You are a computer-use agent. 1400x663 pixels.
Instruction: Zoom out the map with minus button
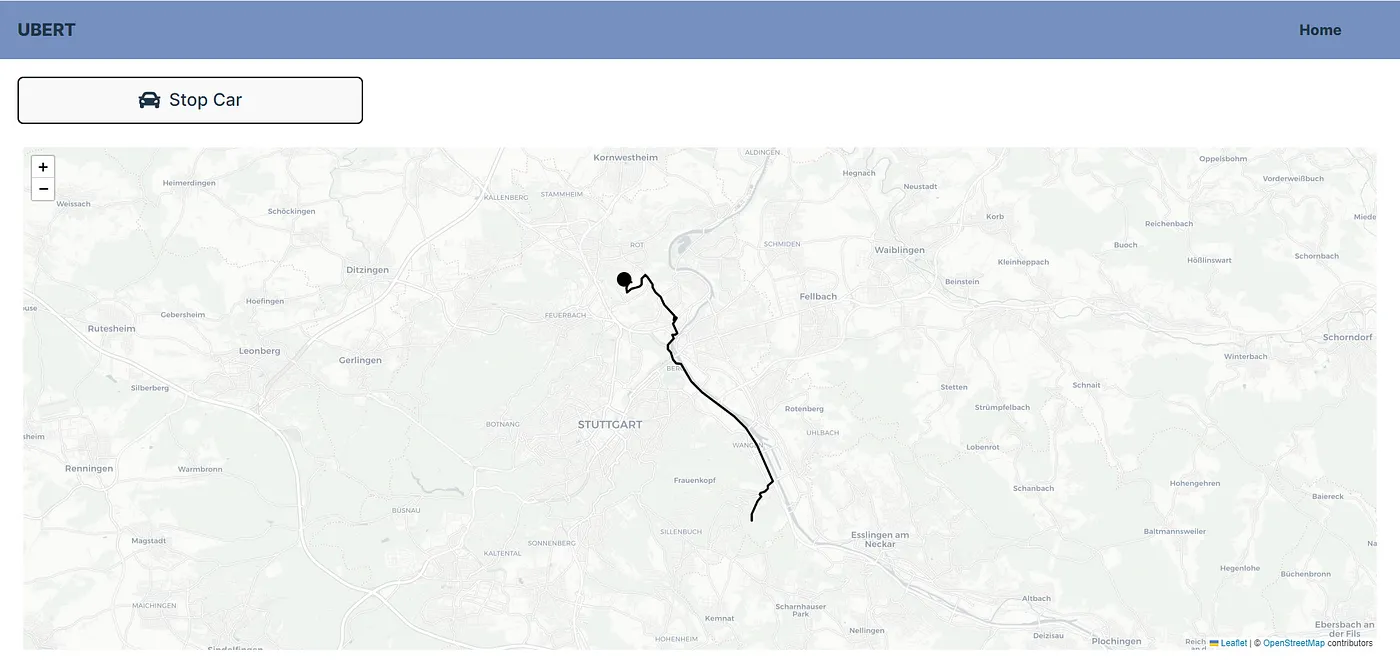43,189
